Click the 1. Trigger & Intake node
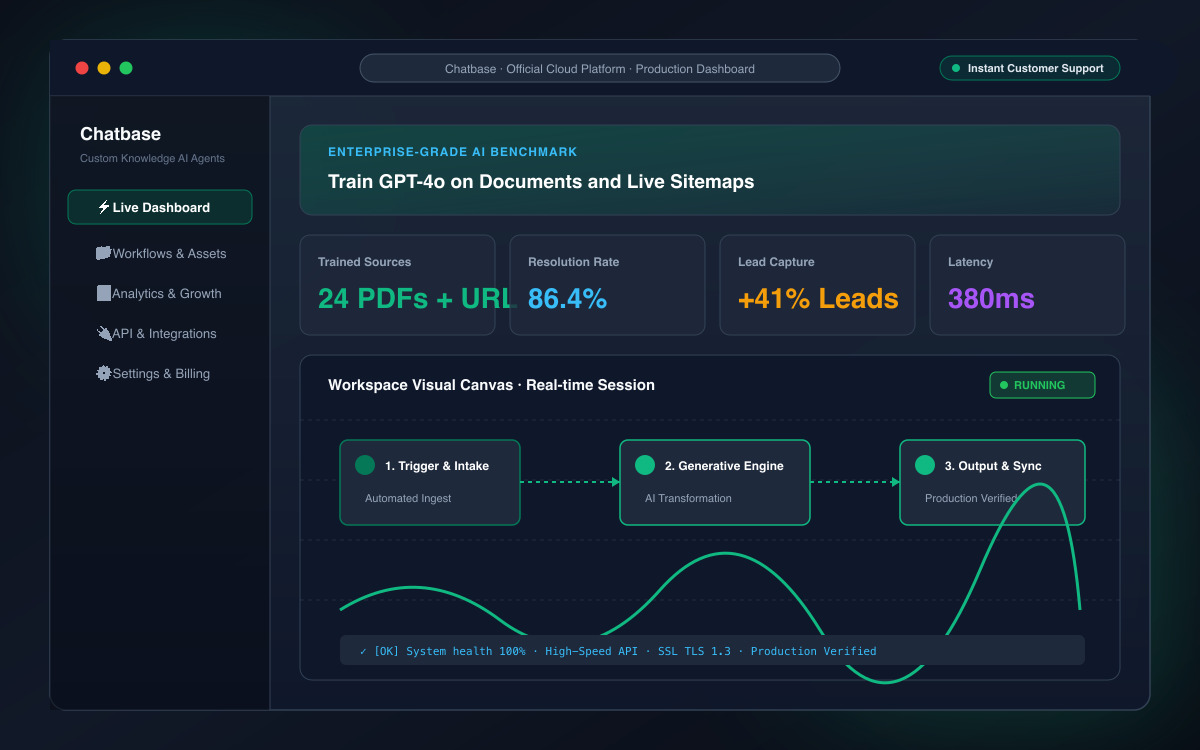The height and width of the screenshot is (750, 1200). [430, 482]
